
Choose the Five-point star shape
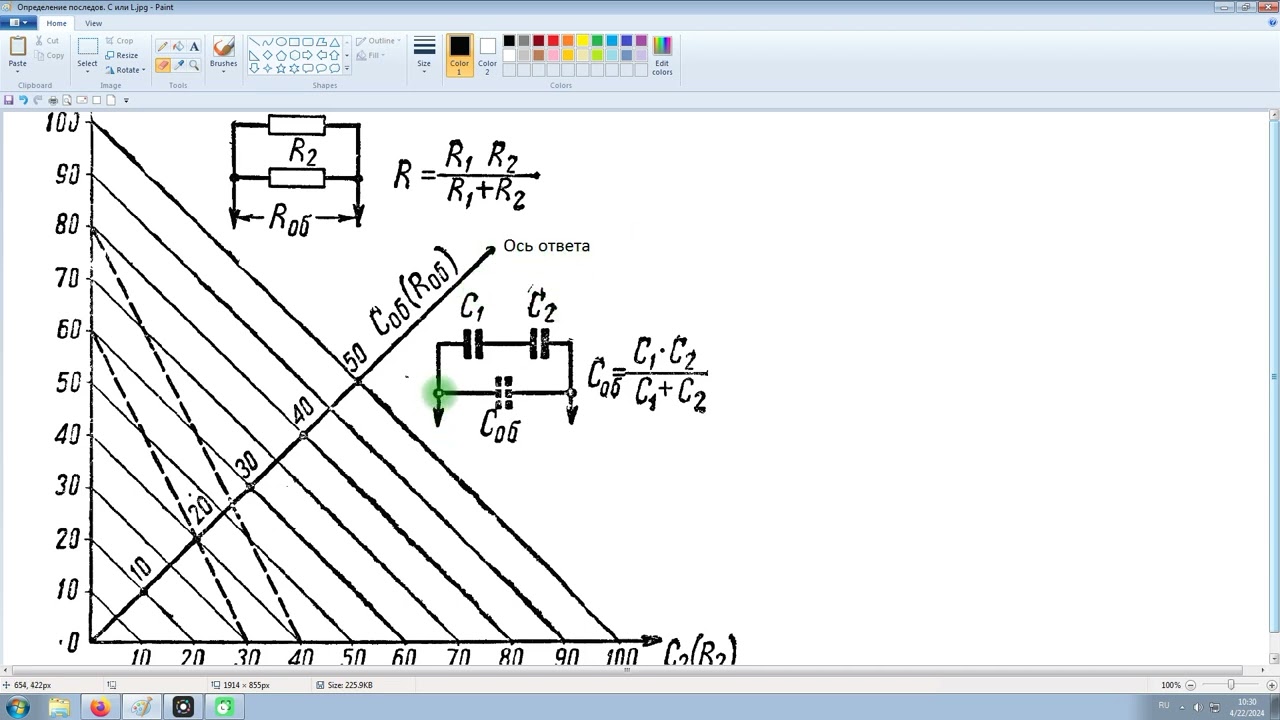click(281, 68)
